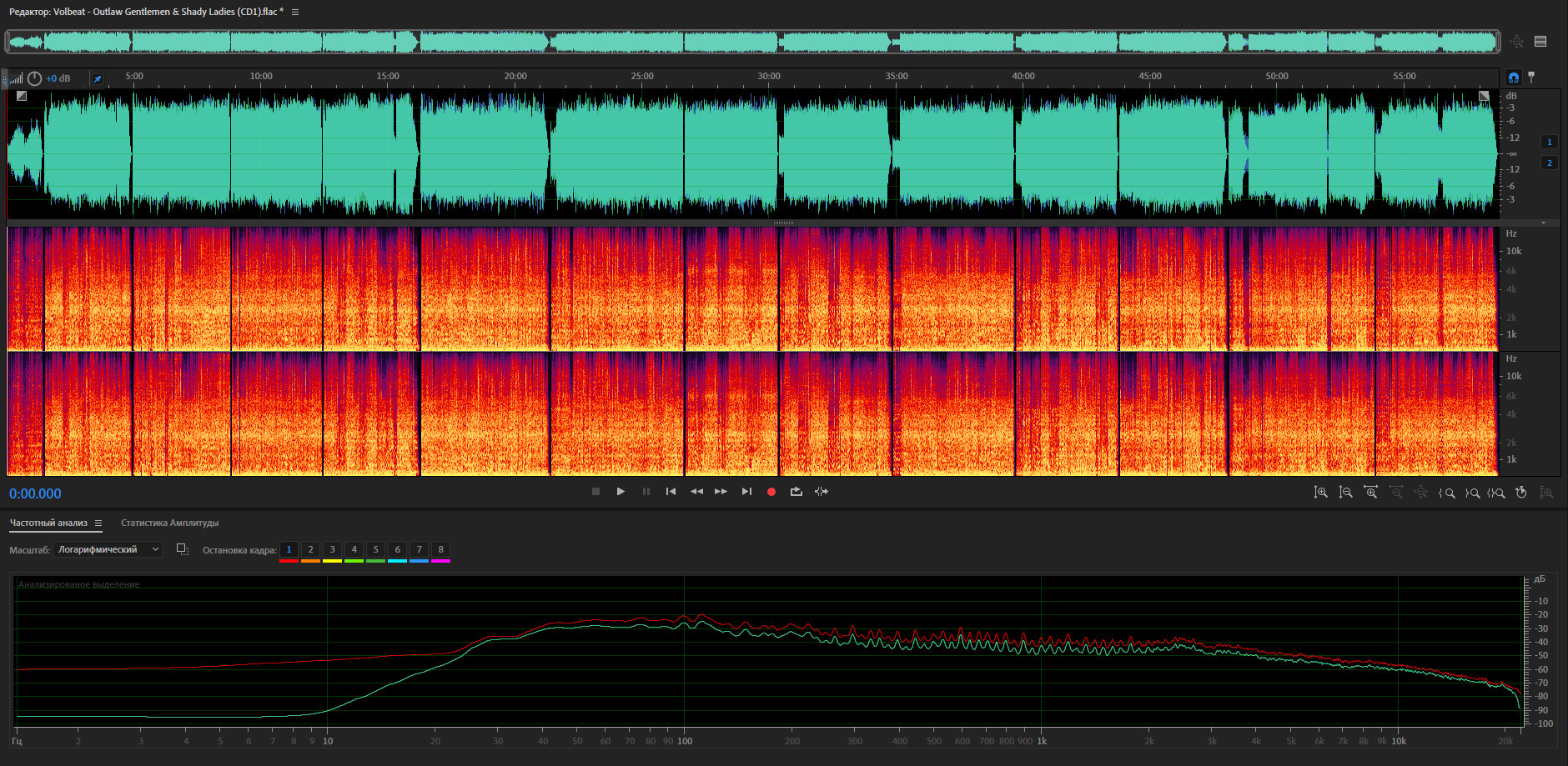Select hold frame 7 button
Viewport: 1568px width, 766px height.
point(419,550)
